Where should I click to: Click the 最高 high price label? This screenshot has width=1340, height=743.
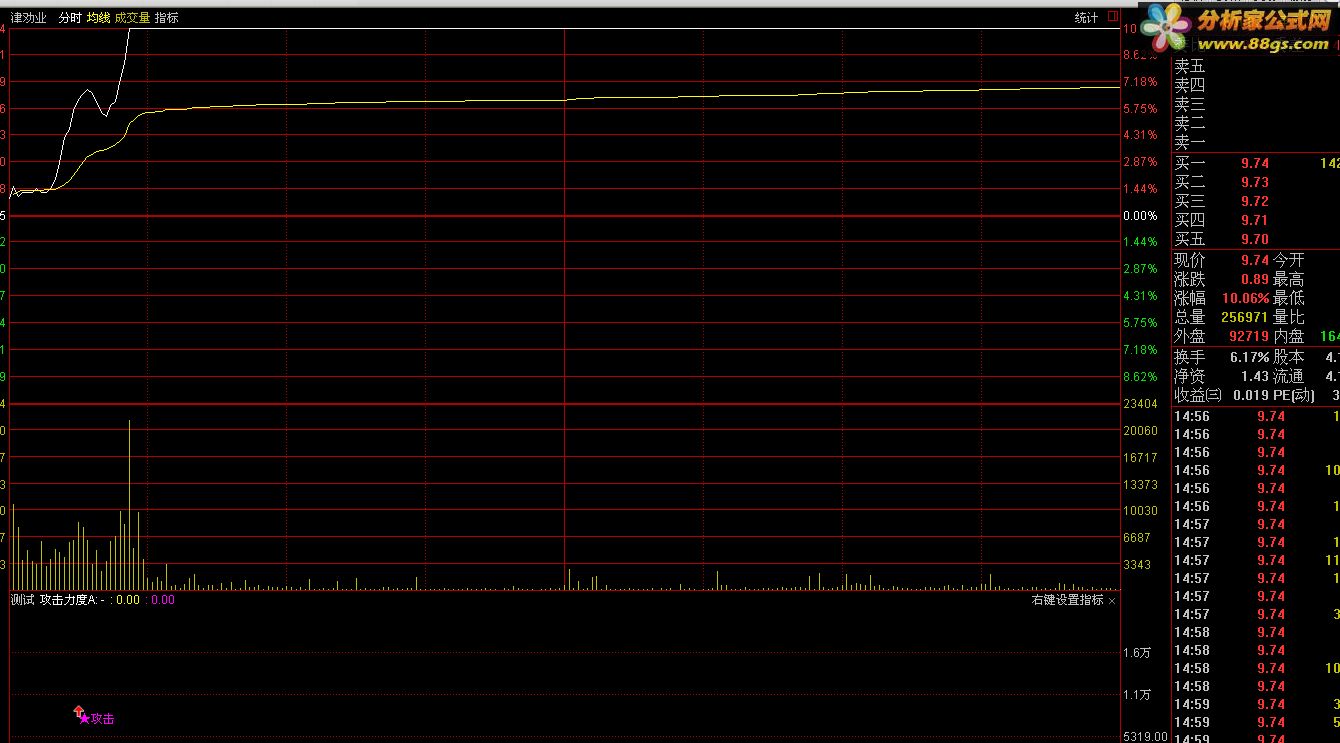[x=1289, y=279]
